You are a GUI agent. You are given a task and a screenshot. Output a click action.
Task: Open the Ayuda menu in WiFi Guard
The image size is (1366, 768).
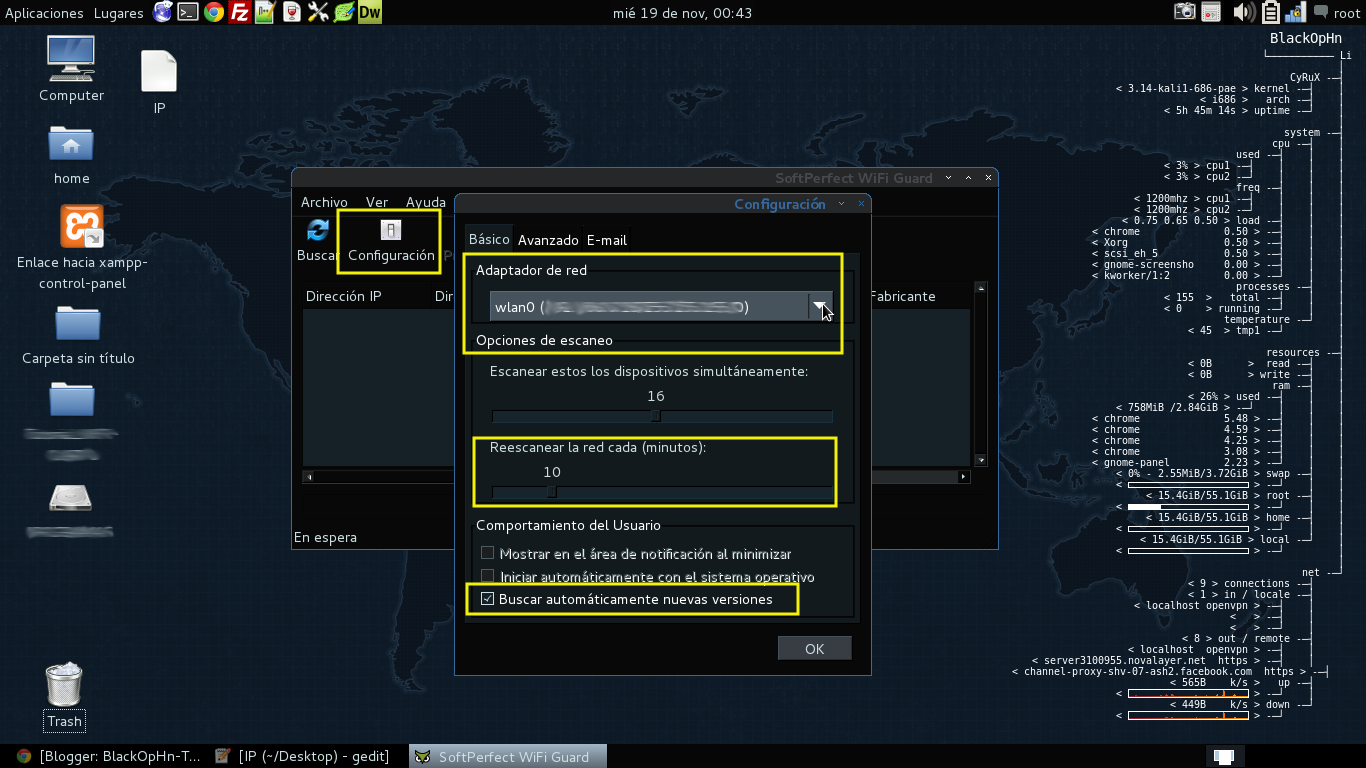(426, 202)
